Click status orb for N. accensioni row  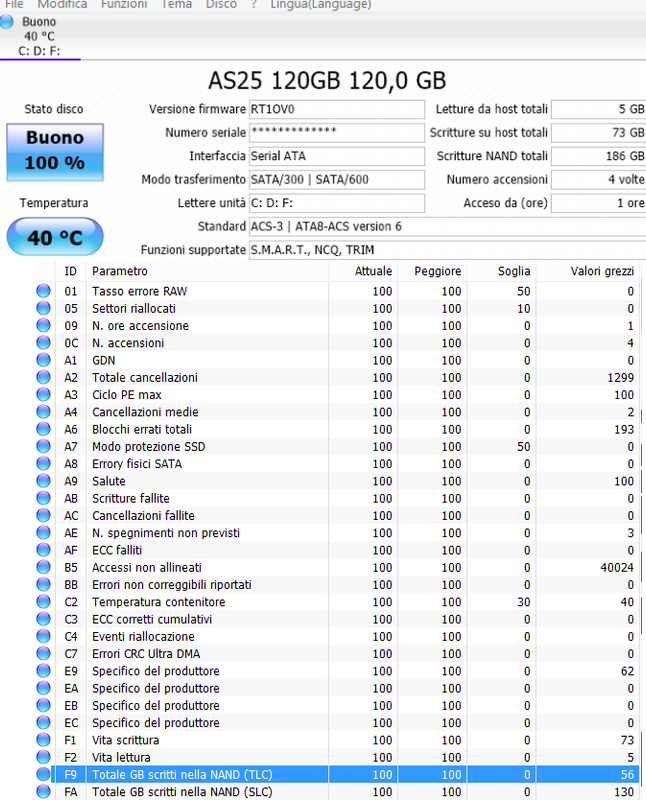pos(43,343)
